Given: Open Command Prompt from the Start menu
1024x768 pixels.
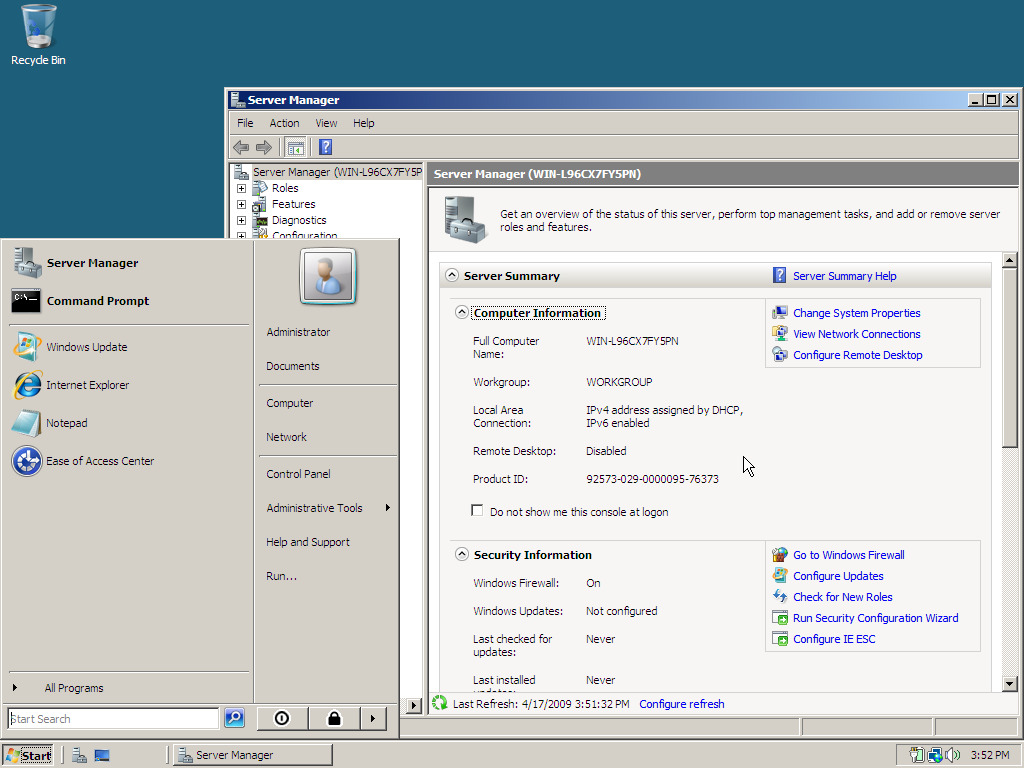Looking at the screenshot, I should pyautogui.click(x=100, y=300).
